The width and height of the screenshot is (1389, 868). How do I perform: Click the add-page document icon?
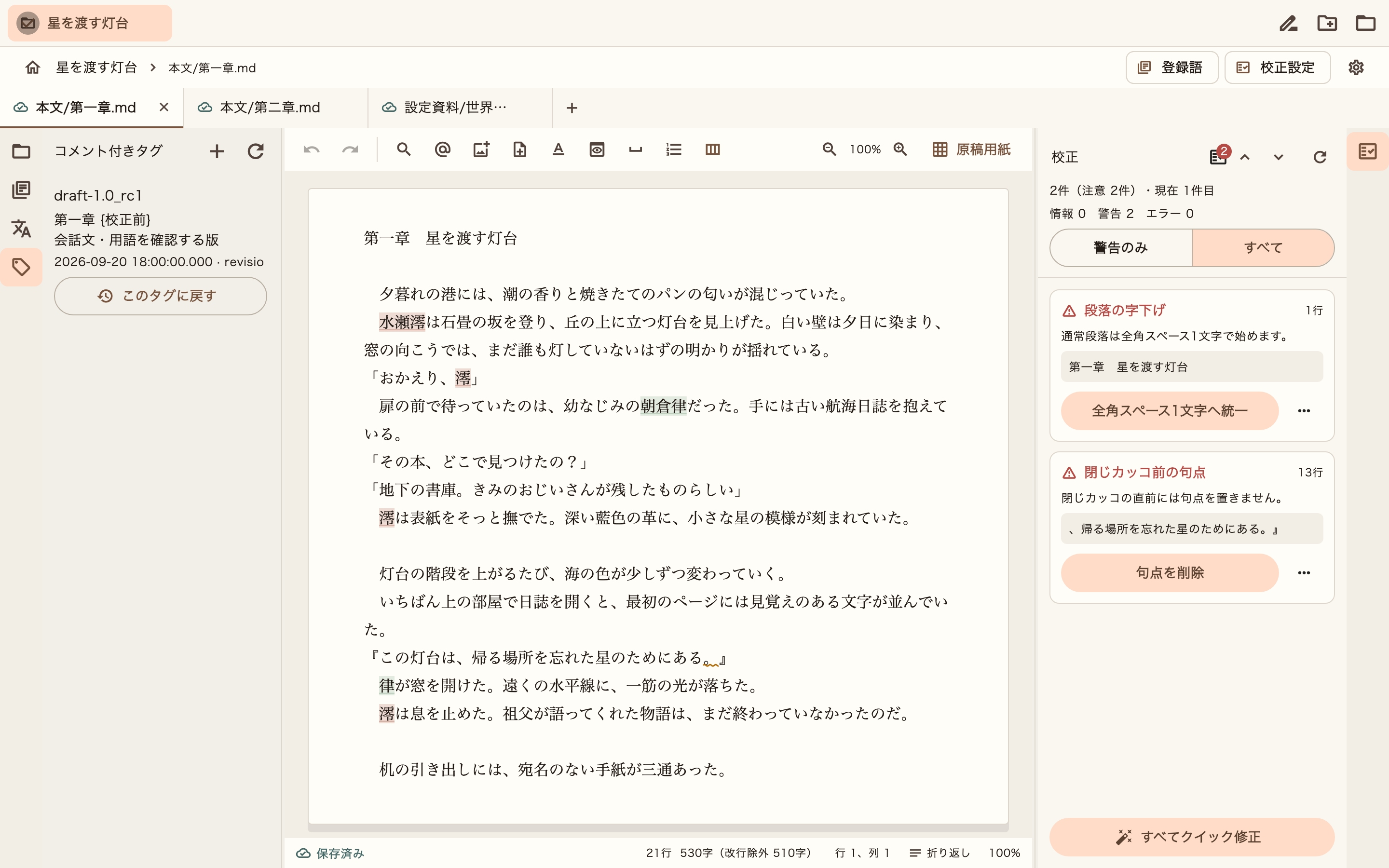tap(519, 150)
